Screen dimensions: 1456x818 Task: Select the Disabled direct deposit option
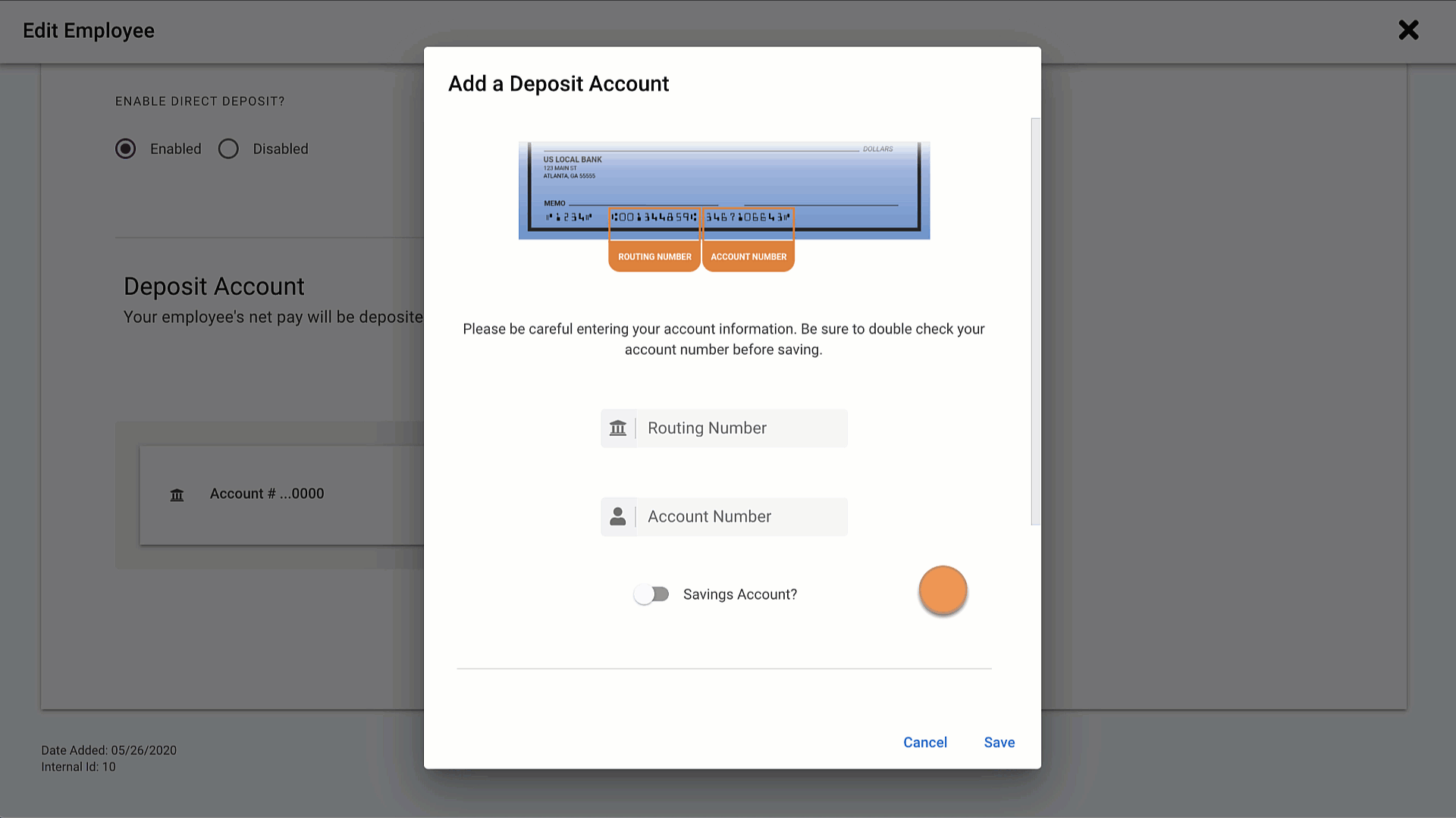click(x=228, y=149)
